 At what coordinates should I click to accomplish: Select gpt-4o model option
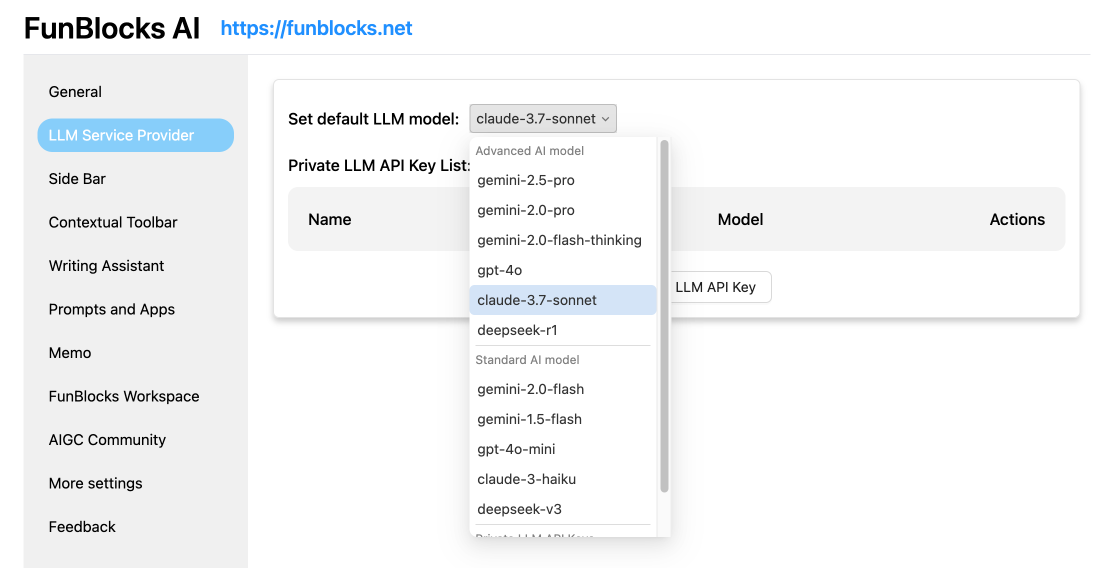click(563, 270)
